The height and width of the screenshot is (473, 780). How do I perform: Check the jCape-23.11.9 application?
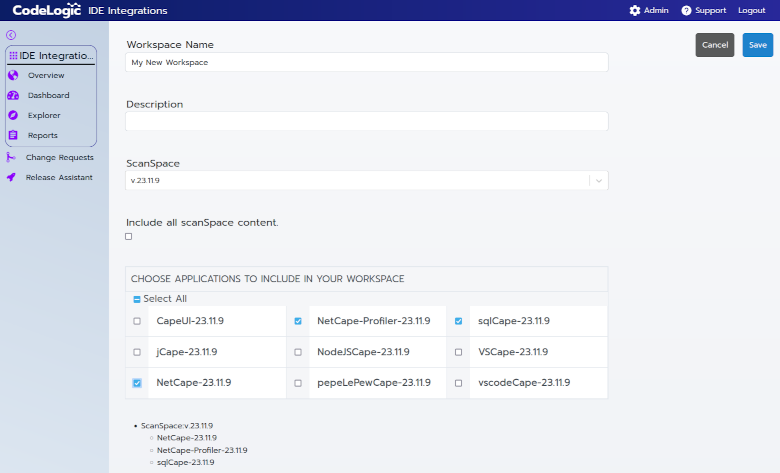tap(137, 352)
